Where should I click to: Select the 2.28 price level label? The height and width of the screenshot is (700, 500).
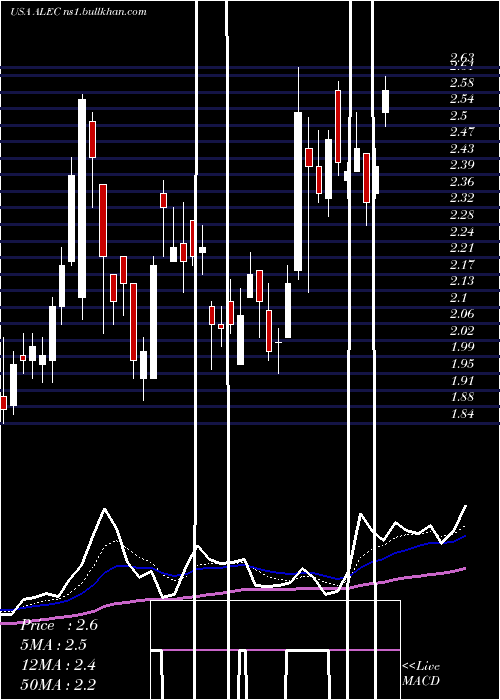[x=462, y=215]
